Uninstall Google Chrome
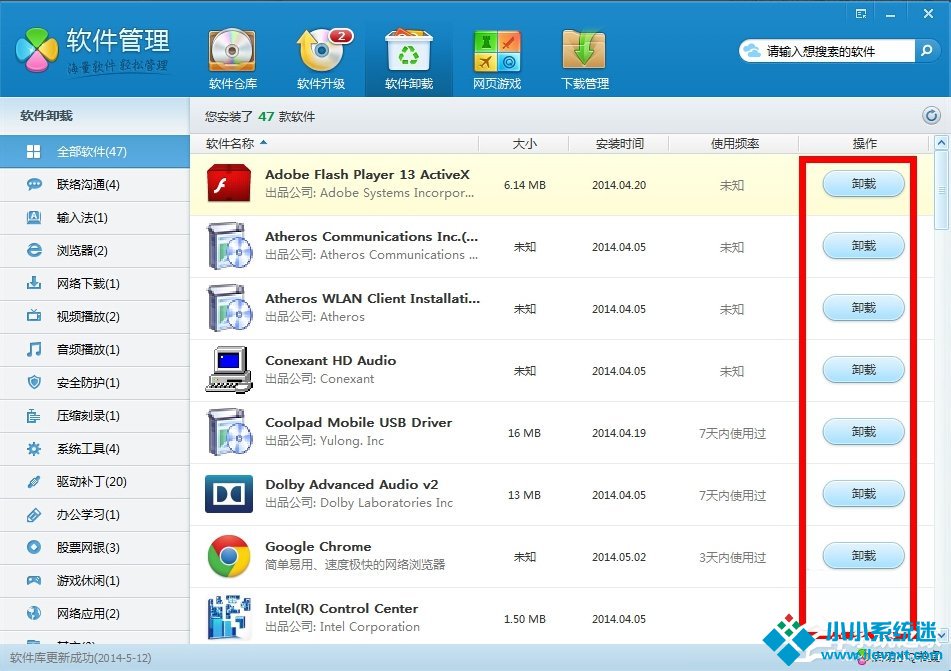This screenshot has width=951, height=671. [863, 555]
